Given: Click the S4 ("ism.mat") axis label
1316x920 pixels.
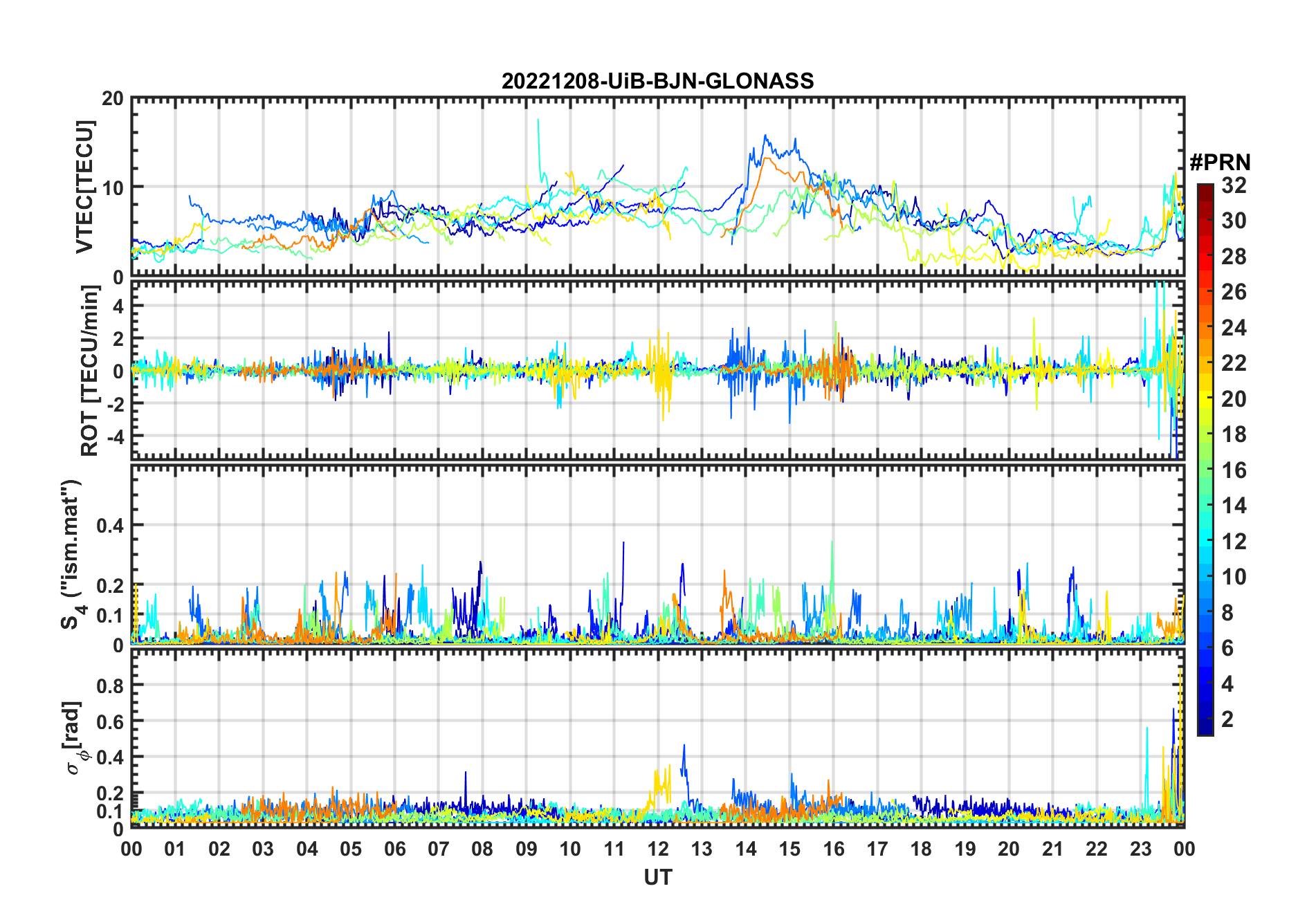Looking at the screenshot, I should coord(71,555).
